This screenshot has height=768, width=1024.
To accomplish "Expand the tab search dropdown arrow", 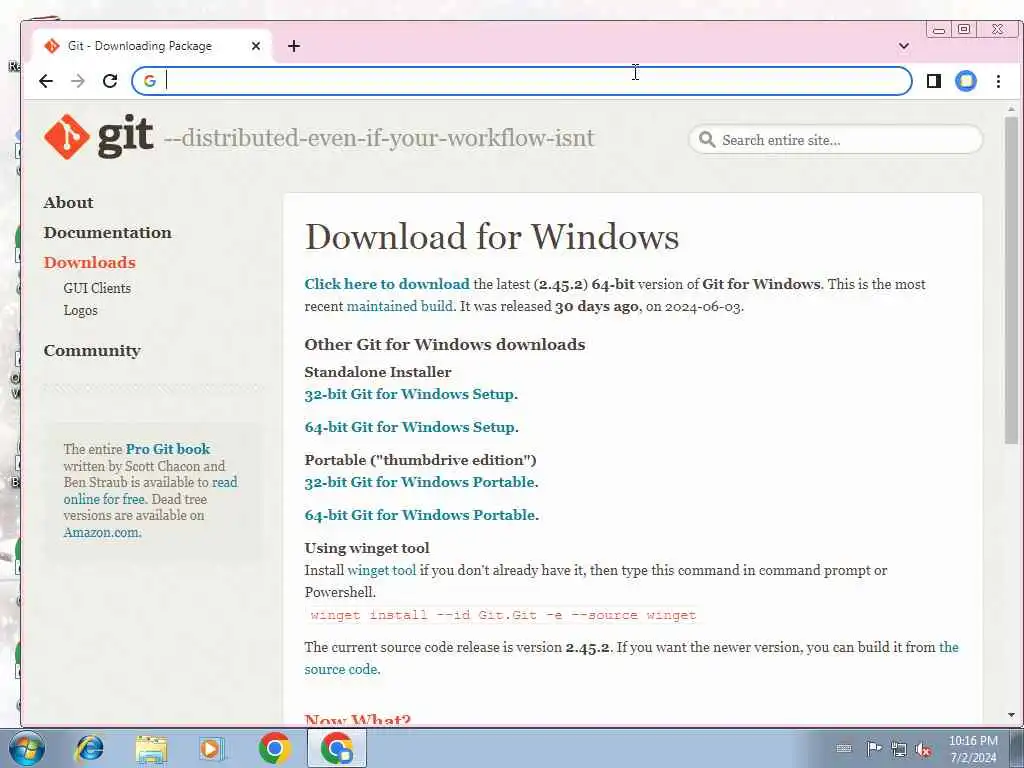I will [x=904, y=46].
